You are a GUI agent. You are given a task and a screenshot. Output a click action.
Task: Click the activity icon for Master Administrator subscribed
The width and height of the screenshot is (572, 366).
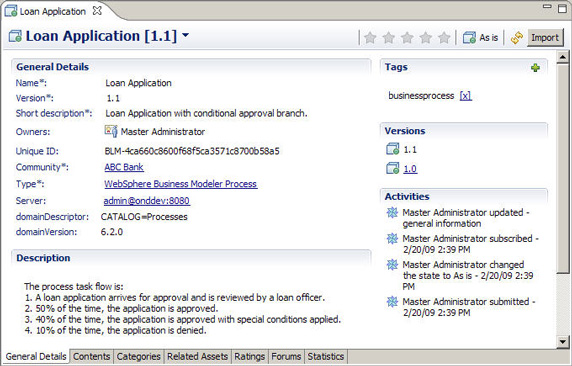tap(392, 238)
